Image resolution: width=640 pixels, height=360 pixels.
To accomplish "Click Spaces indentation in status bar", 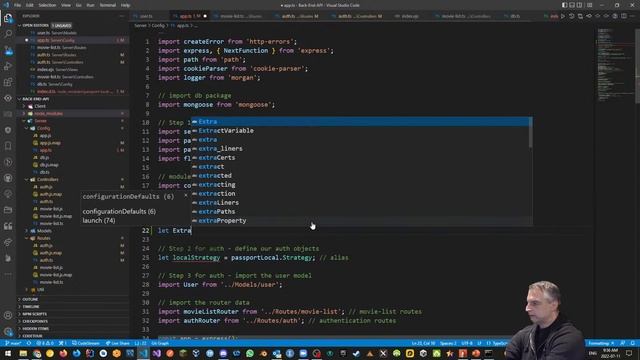I will tap(448, 344).
